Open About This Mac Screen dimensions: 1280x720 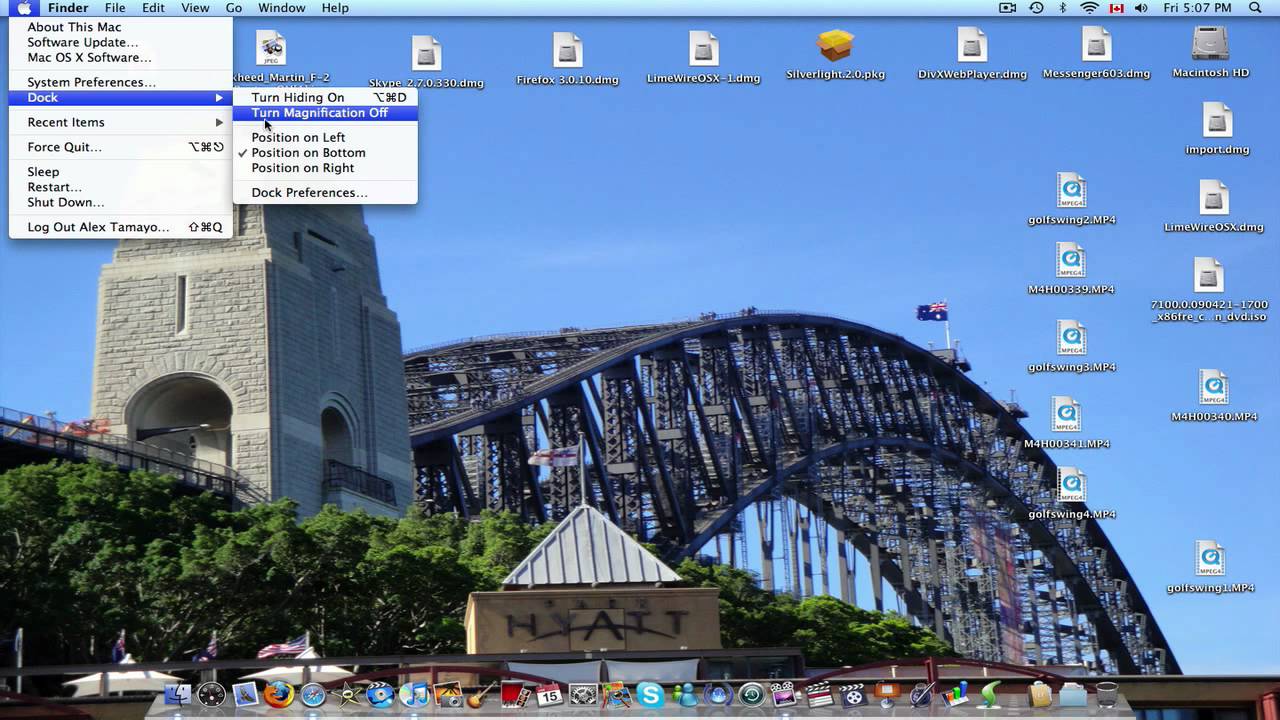(x=121, y=27)
